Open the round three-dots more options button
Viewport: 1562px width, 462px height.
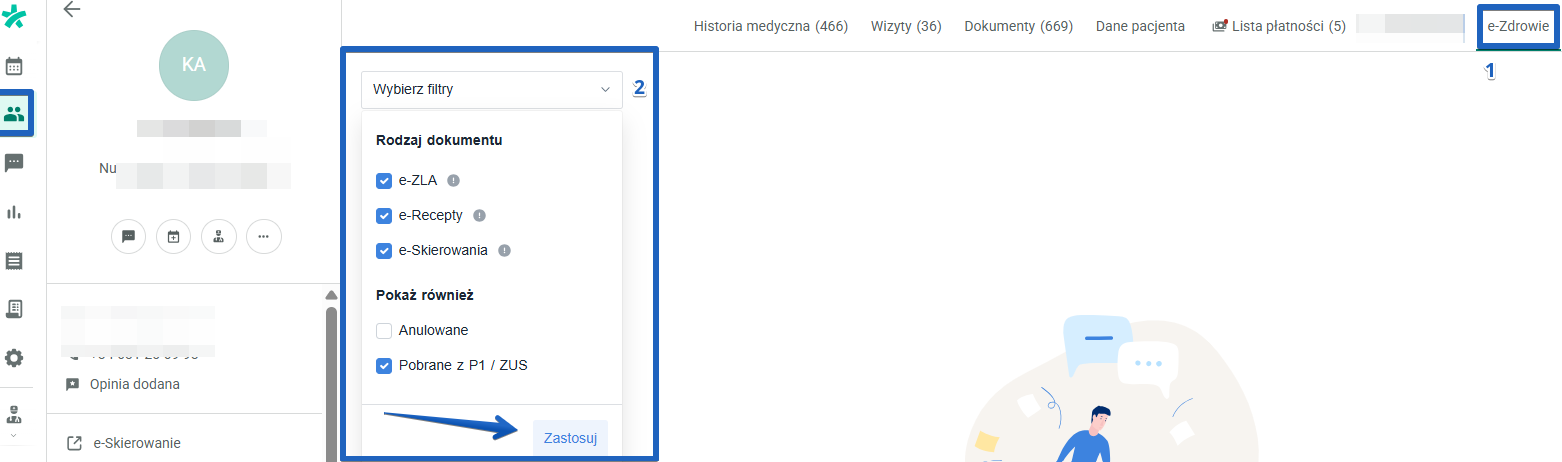click(x=264, y=237)
